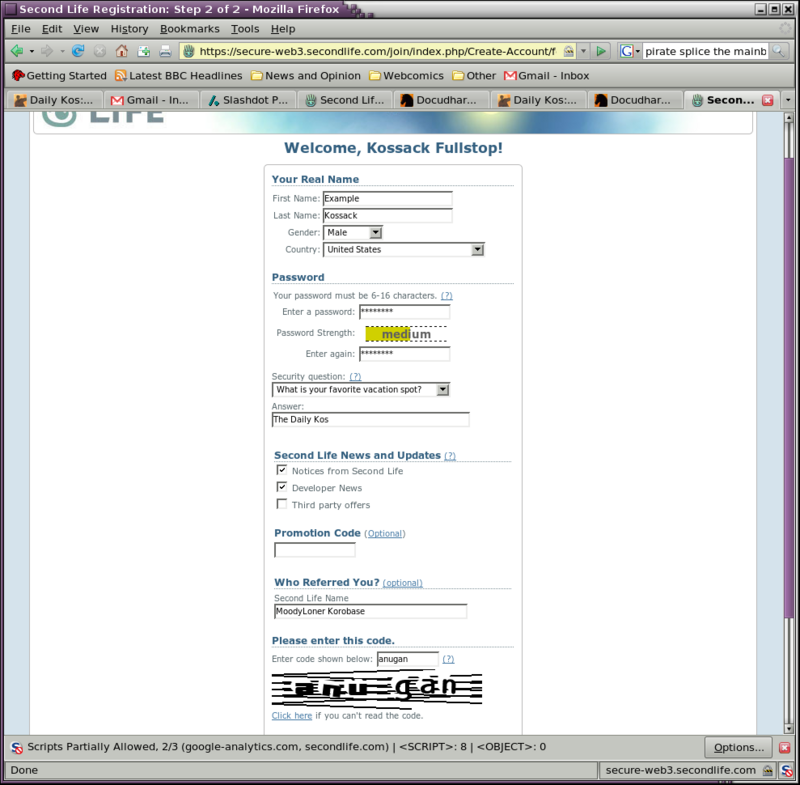This screenshot has width=800, height=785.
Task: Click the search magnifier icon
Action: [778, 51]
